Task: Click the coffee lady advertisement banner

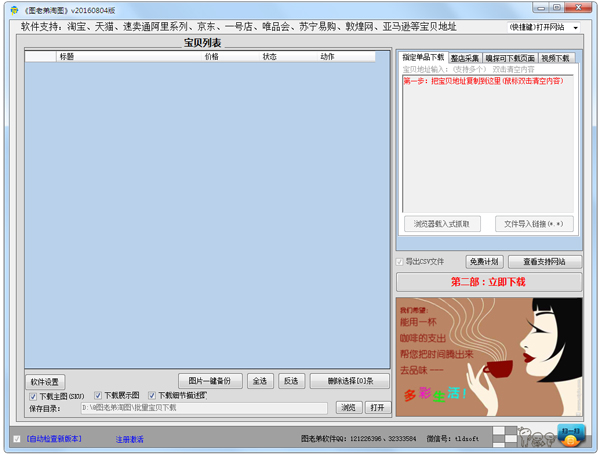Action: (488, 356)
